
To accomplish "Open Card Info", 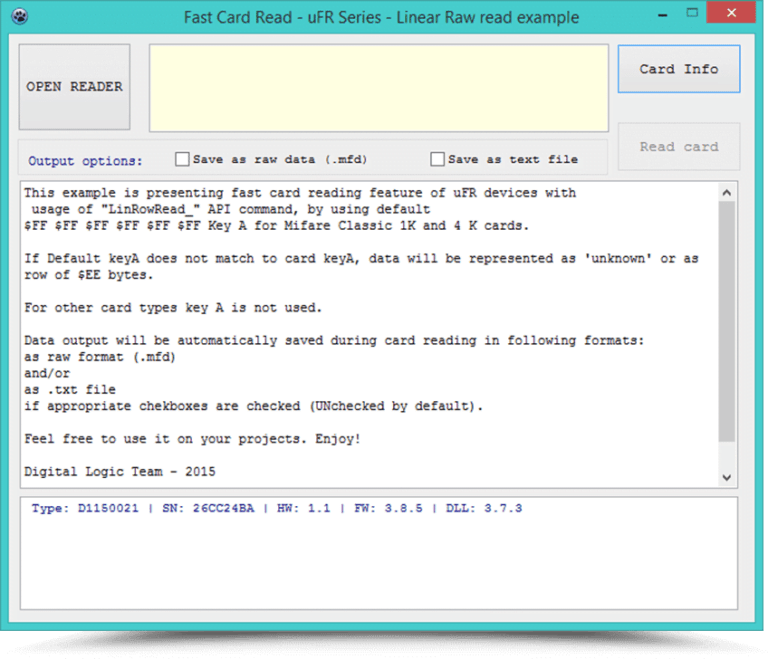I will click(x=679, y=69).
